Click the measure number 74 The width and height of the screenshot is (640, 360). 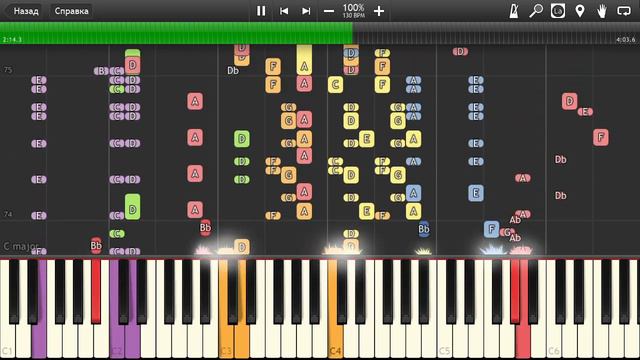[8, 214]
